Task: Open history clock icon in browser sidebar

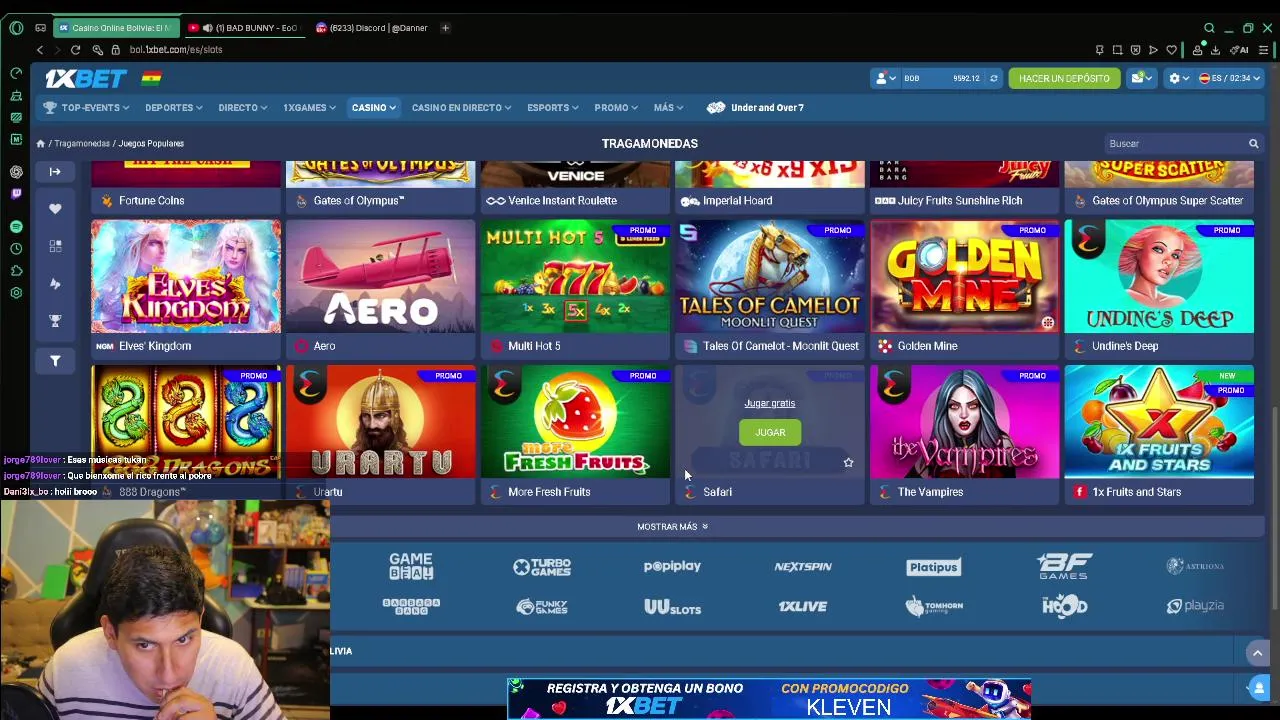Action: pos(16,249)
